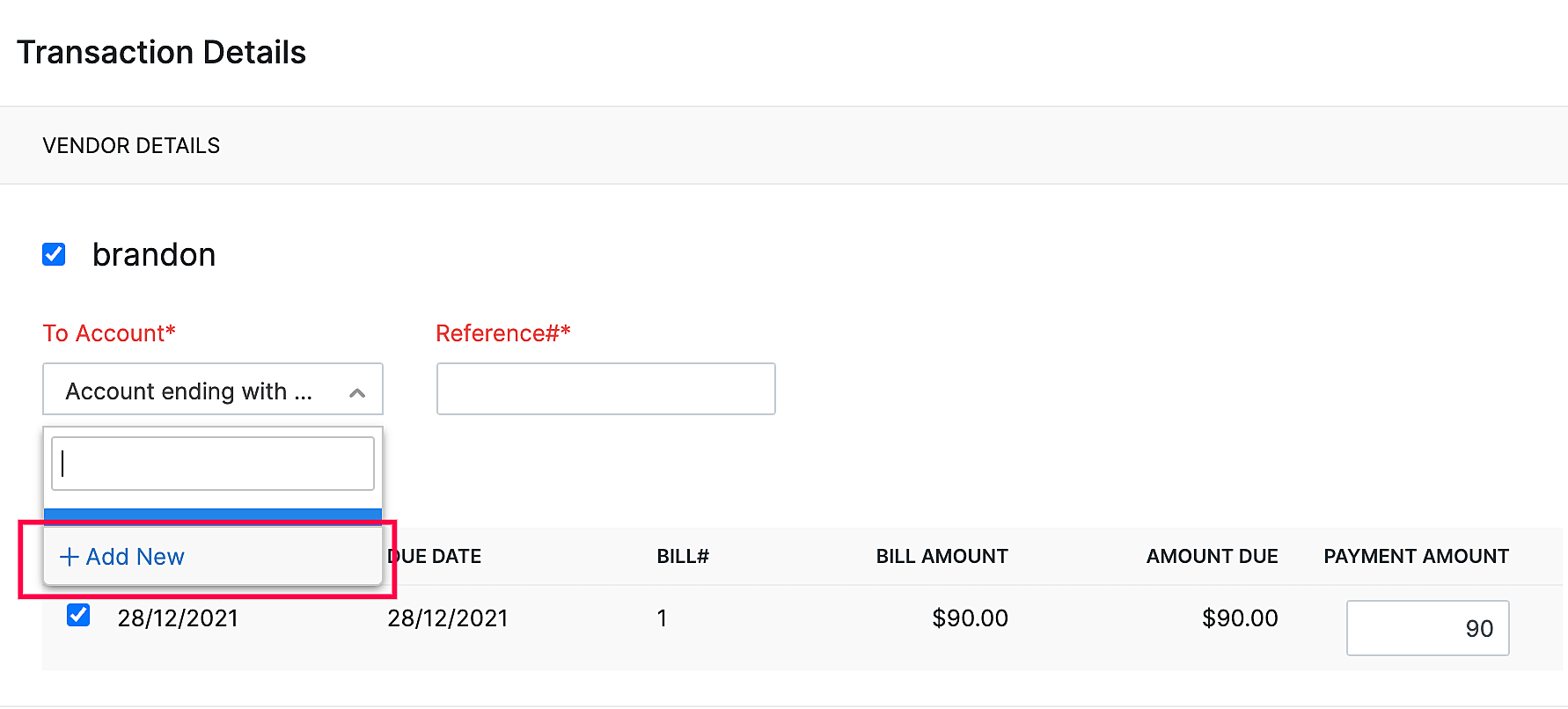Edit the Payment Amount field showing 90
1568x709 pixels.
tap(1426, 628)
